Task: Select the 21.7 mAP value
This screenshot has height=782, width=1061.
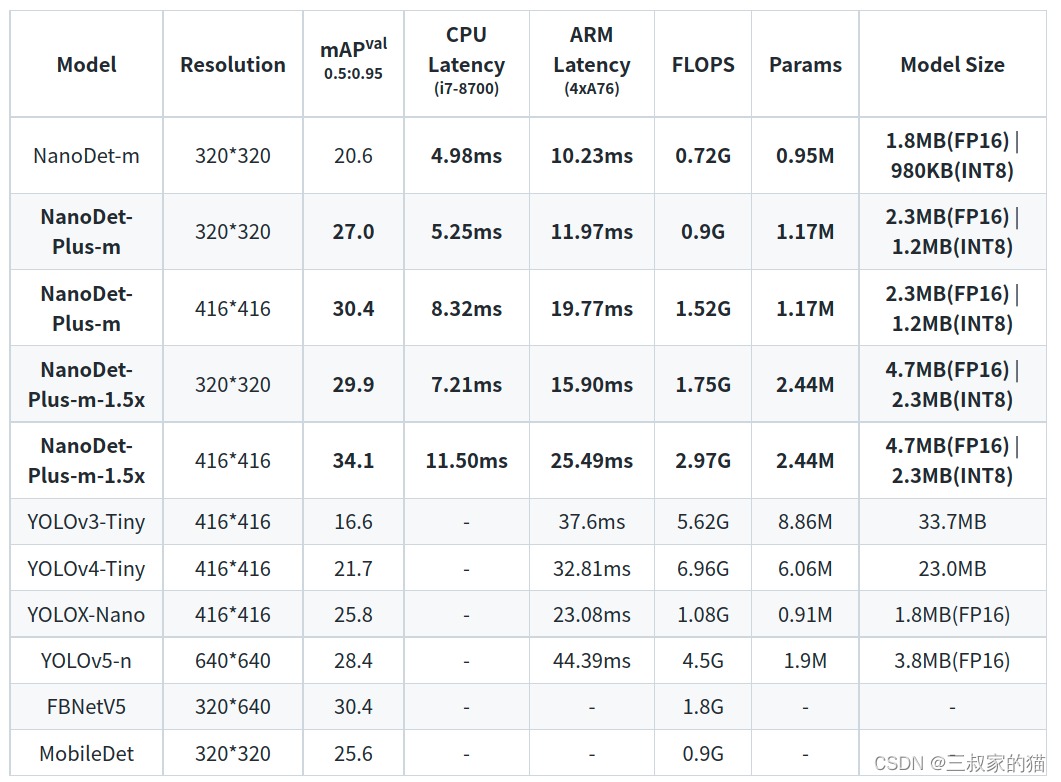Action: coord(353,569)
